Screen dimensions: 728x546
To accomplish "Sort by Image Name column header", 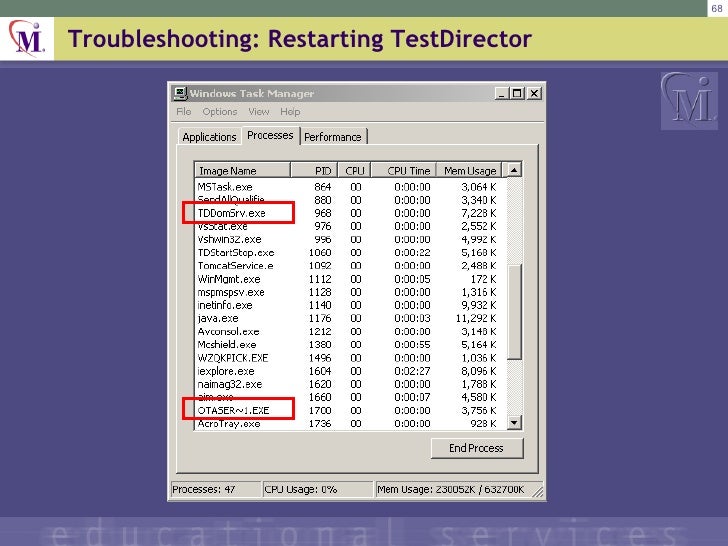I will [242, 171].
